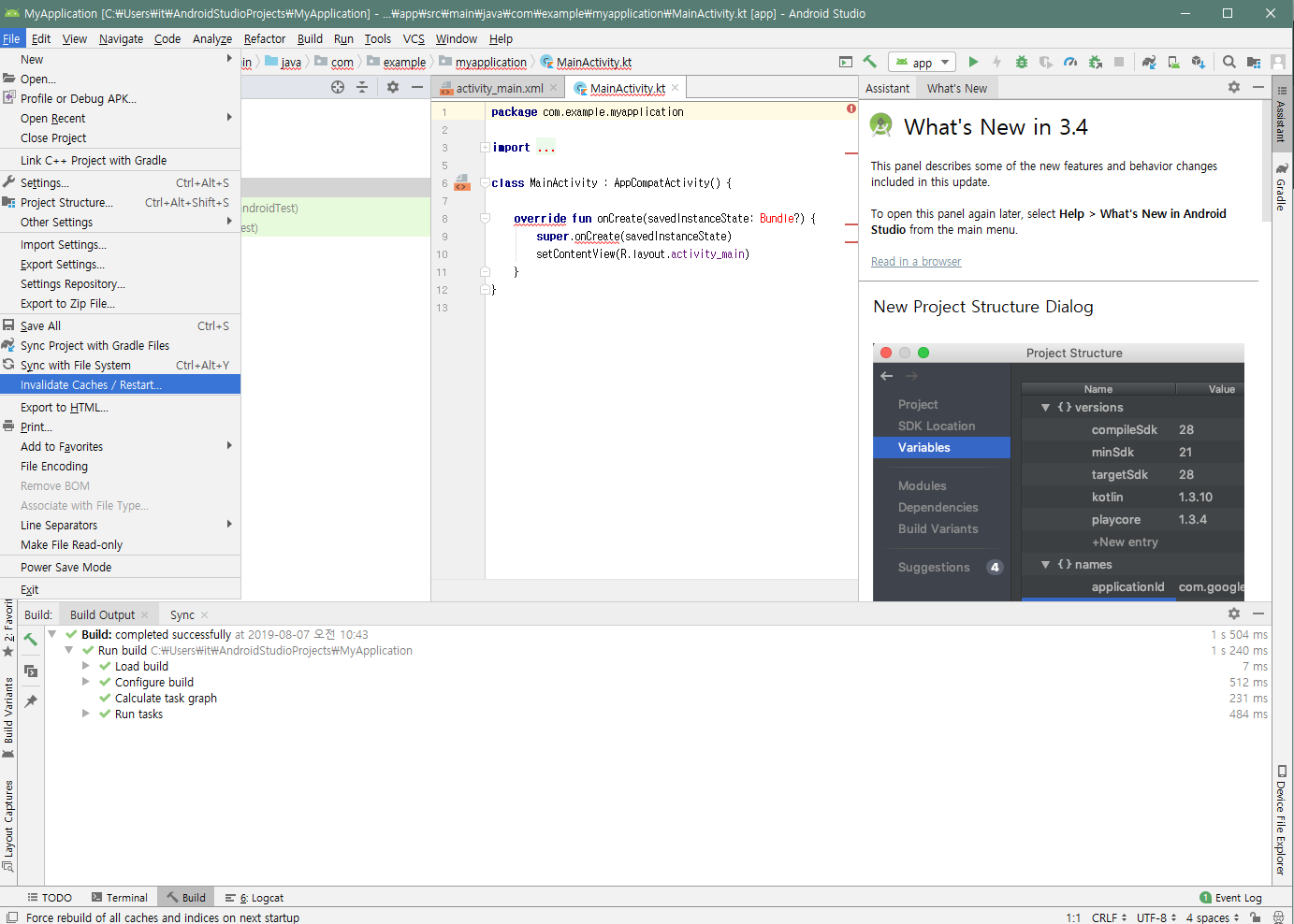Click the Build panel hammer icon
The width and height of the screenshot is (1294, 924).
[31, 640]
